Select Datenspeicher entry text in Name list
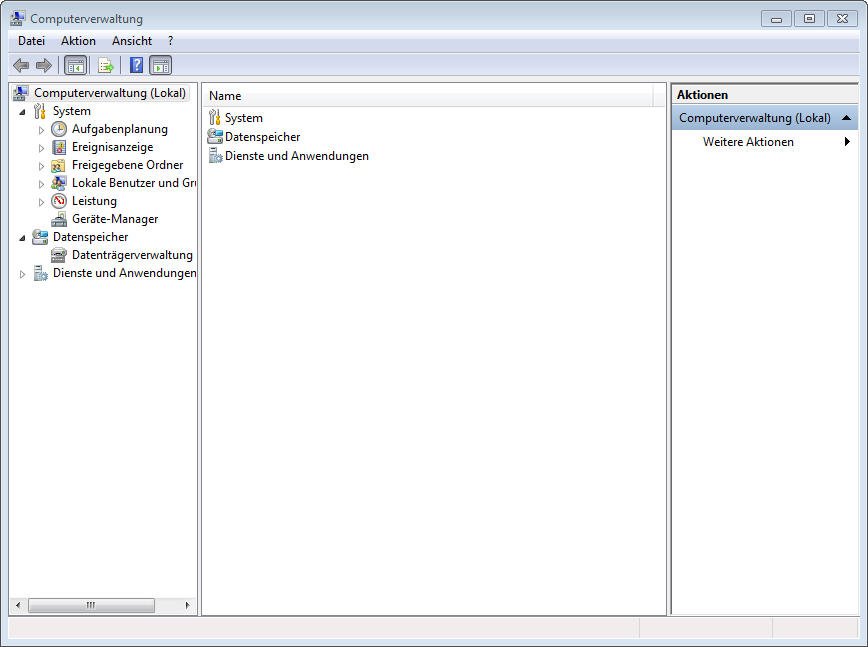868x647 pixels. click(262, 137)
